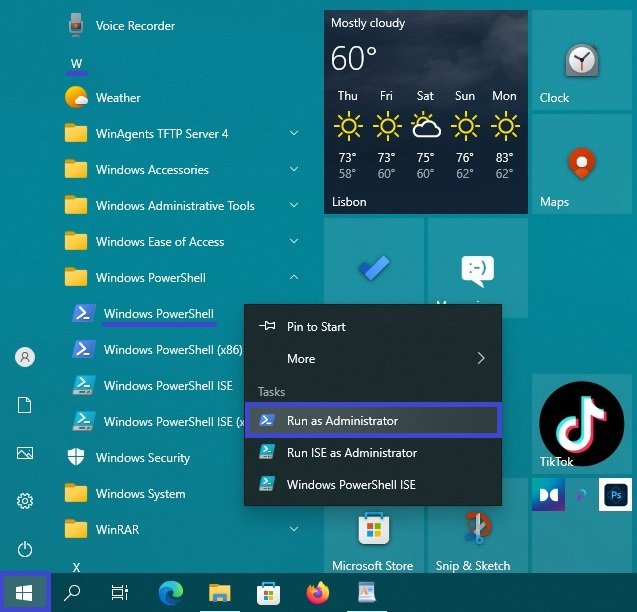Image resolution: width=637 pixels, height=612 pixels.
Task: Open user account avatar icon
Action: tap(25, 357)
